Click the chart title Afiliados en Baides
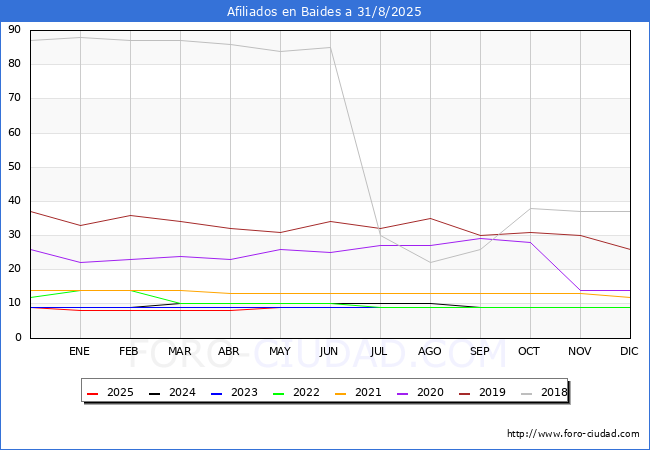This screenshot has height=450, width=650. 325,12
